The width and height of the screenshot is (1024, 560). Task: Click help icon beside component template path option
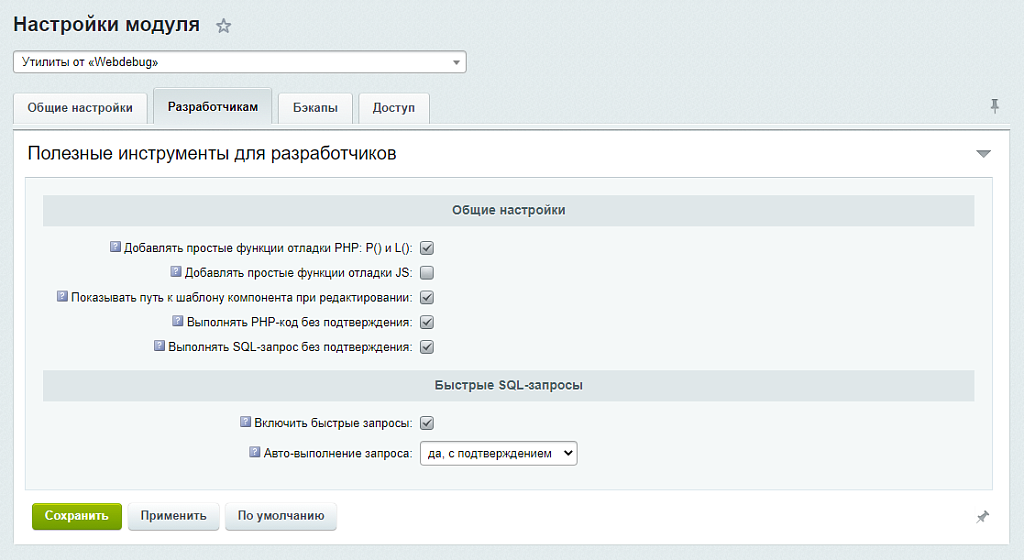[x=62, y=297]
